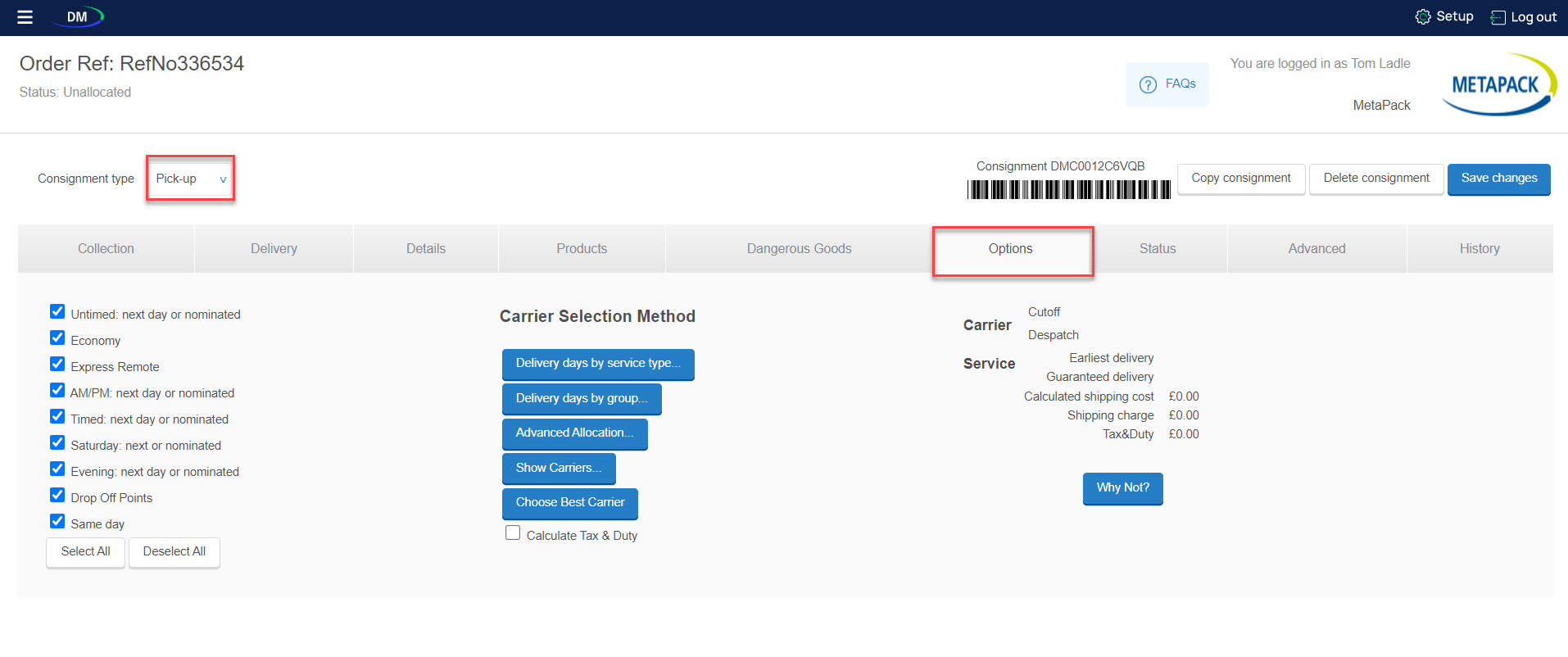Switch to the Dangerous Goods tab
The width and height of the screenshot is (1568, 657).
[x=799, y=249]
